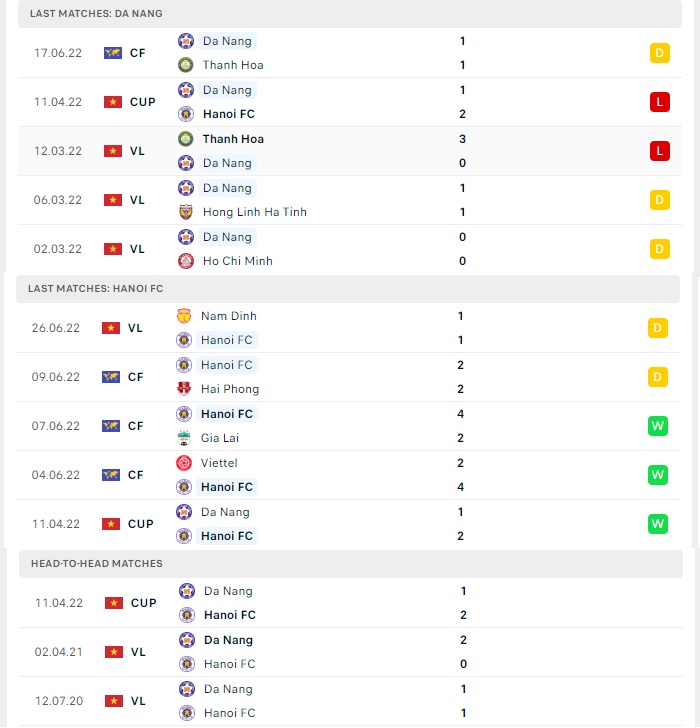Select the Last Matches: Da Nang header
Screen dimensions: 700x728
(x=350, y=13)
